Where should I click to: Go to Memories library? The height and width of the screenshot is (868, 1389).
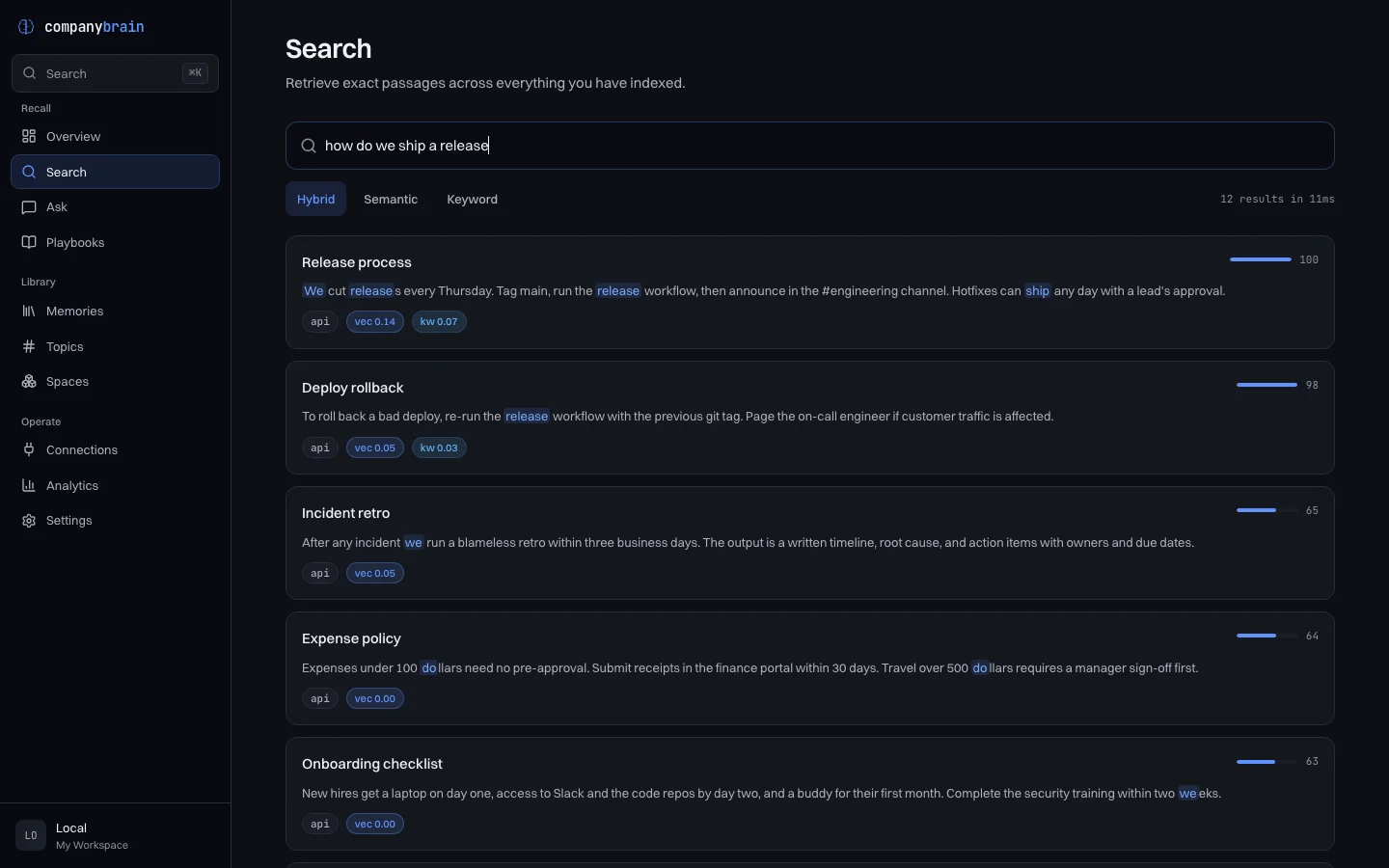pos(115,311)
